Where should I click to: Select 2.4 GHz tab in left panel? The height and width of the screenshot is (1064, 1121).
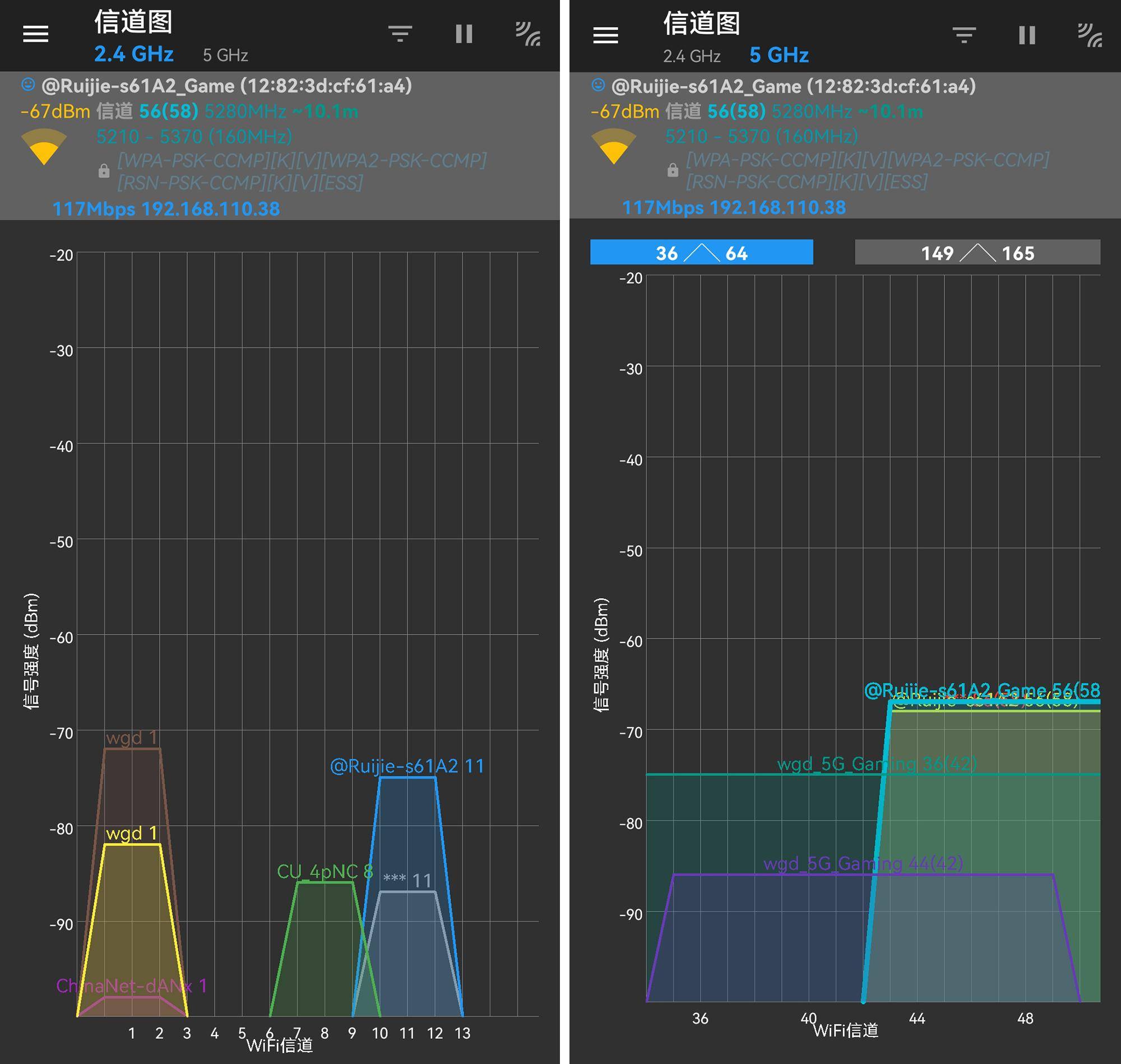[x=134, y=54]
